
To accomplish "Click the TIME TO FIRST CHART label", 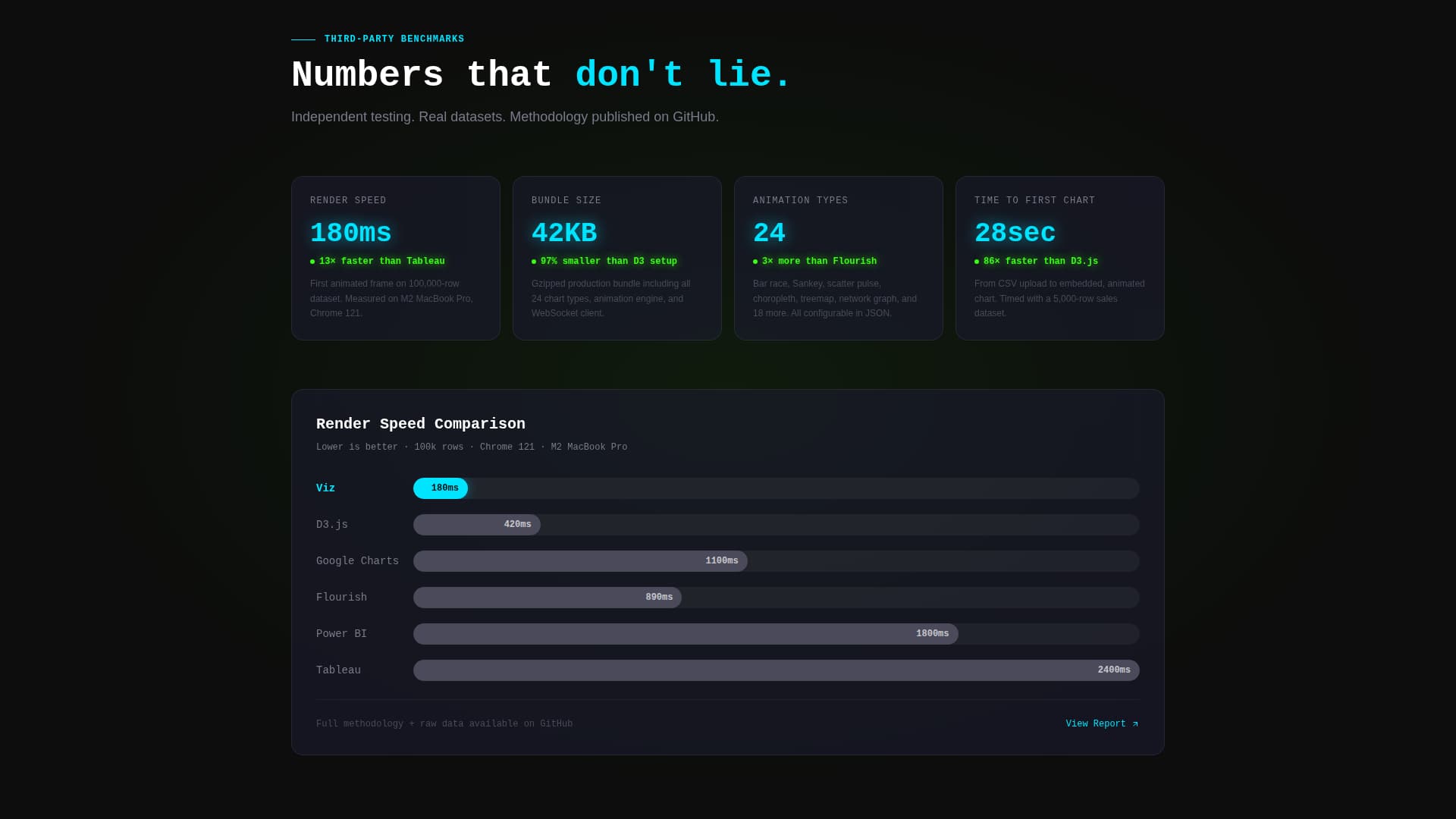I will pos(1034,200).
